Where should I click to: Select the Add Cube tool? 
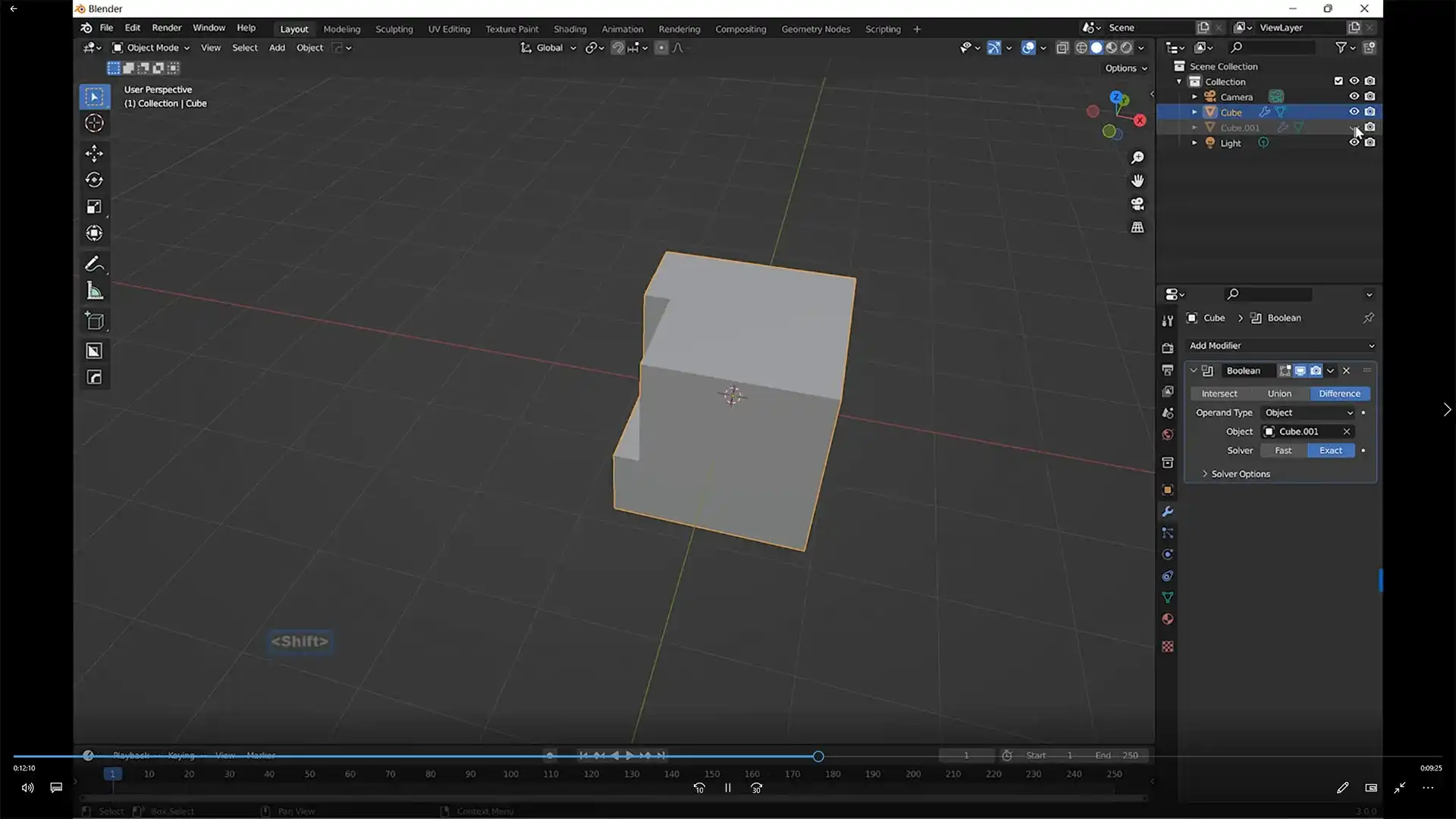tap(94, 320)
